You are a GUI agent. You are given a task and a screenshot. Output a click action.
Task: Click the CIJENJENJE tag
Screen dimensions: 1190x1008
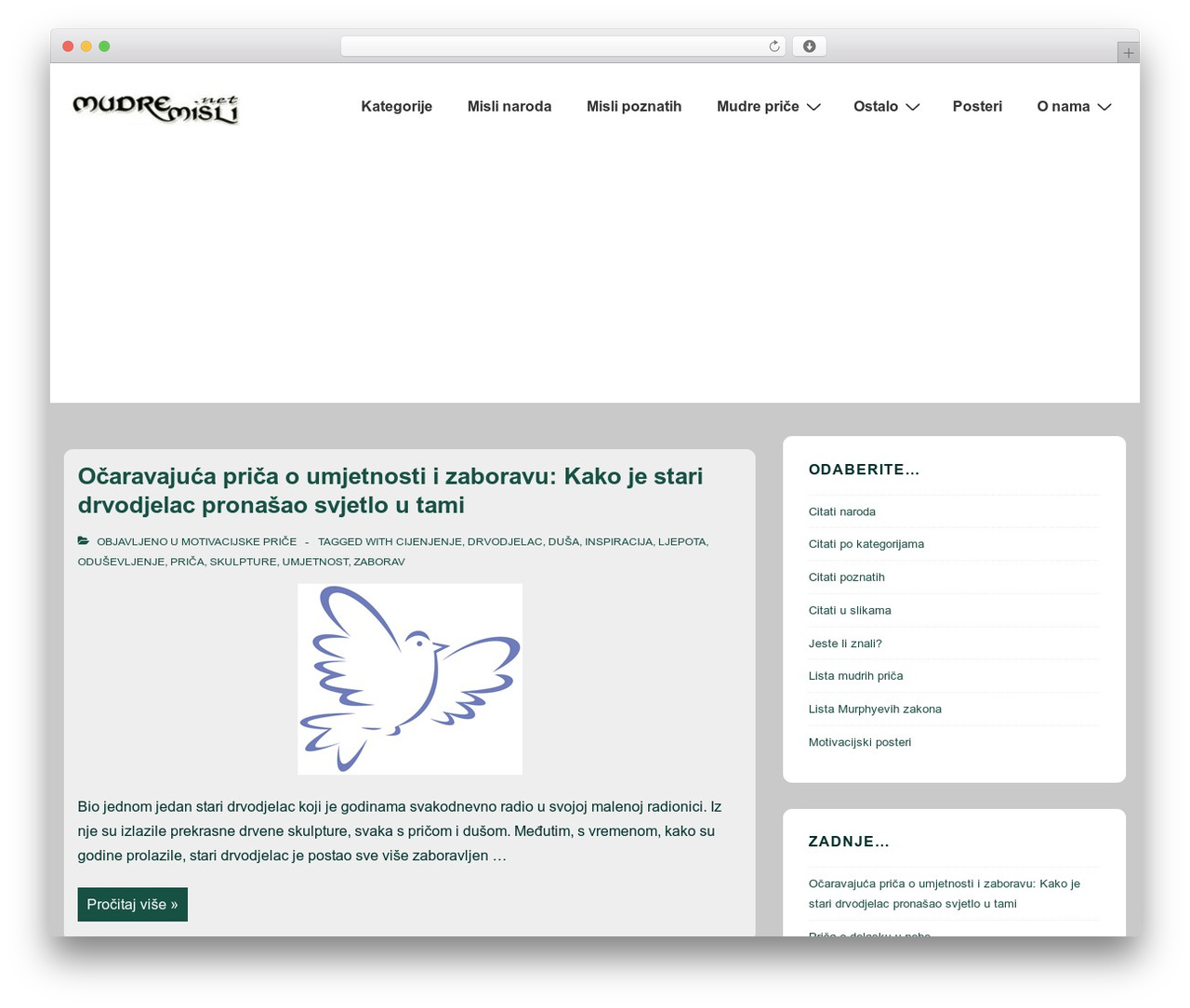(x=429, y=541)
